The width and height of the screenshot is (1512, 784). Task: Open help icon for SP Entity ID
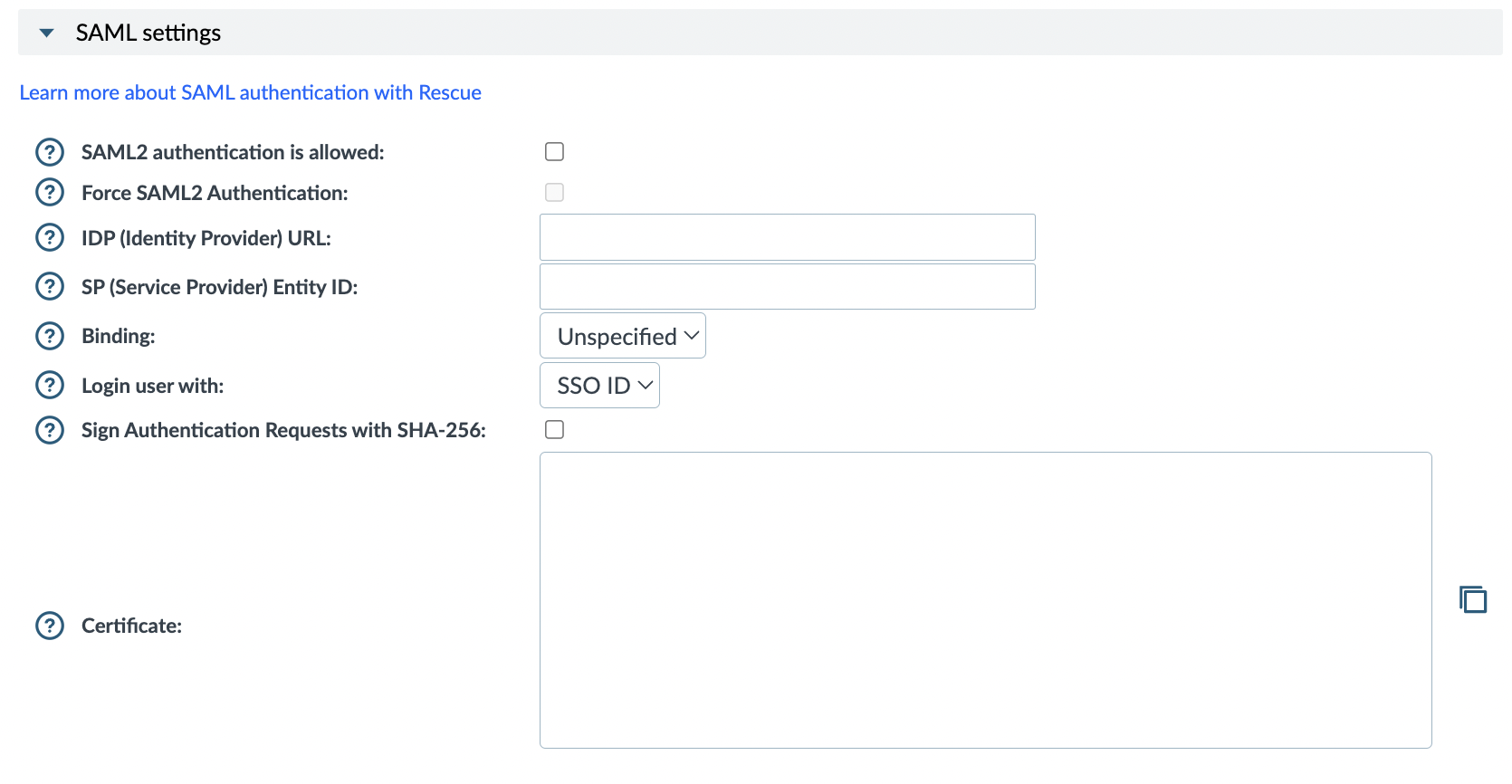click(50, 287)
